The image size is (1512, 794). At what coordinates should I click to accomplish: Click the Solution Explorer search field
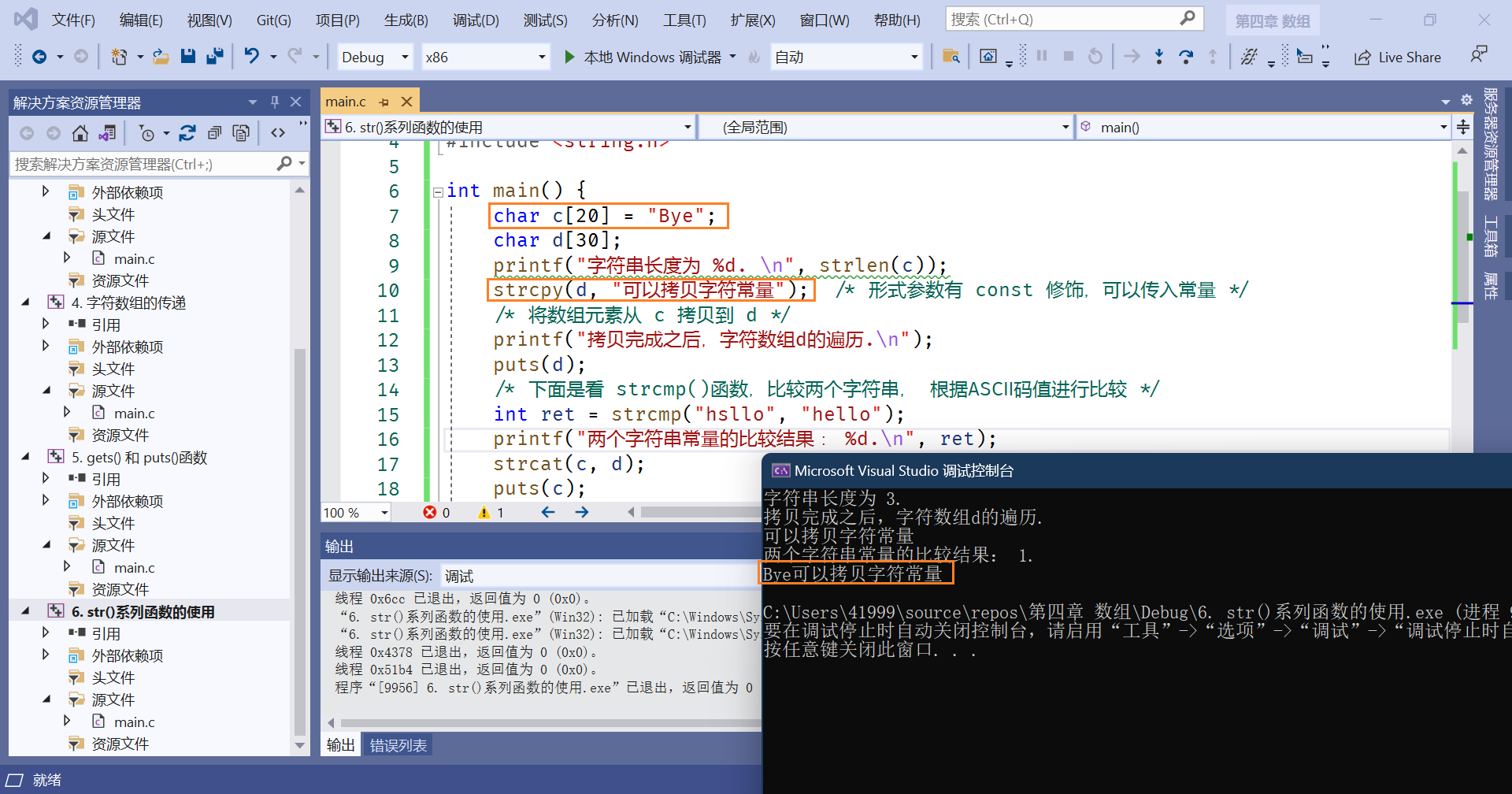pos(157,164)
